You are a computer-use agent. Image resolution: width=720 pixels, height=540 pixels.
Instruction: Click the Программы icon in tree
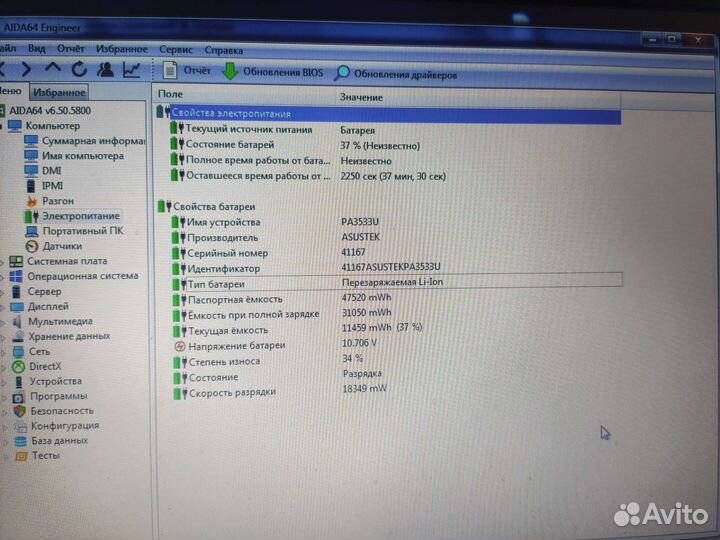[x=19, y=396]
